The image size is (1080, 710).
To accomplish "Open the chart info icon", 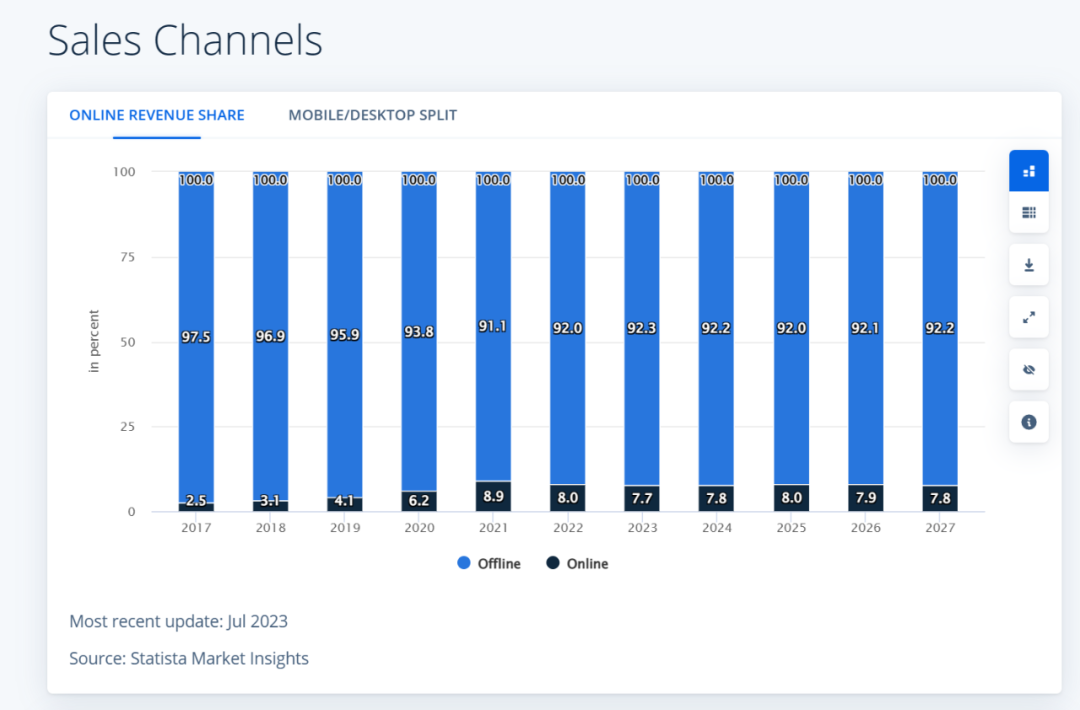I will (1028, 422).
